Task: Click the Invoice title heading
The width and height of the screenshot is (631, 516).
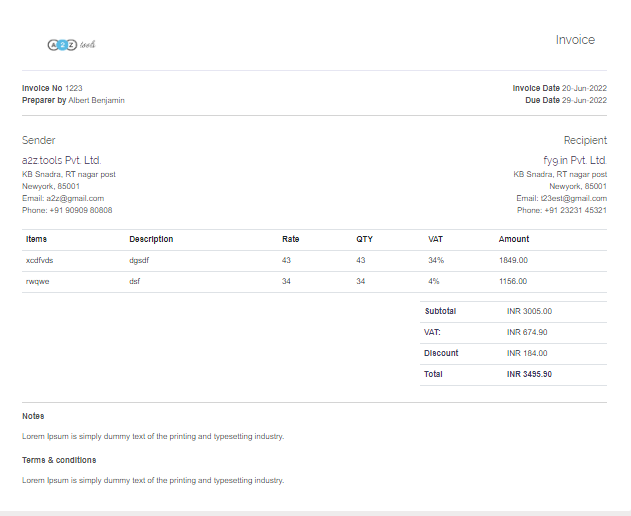Action: [575, 40]
